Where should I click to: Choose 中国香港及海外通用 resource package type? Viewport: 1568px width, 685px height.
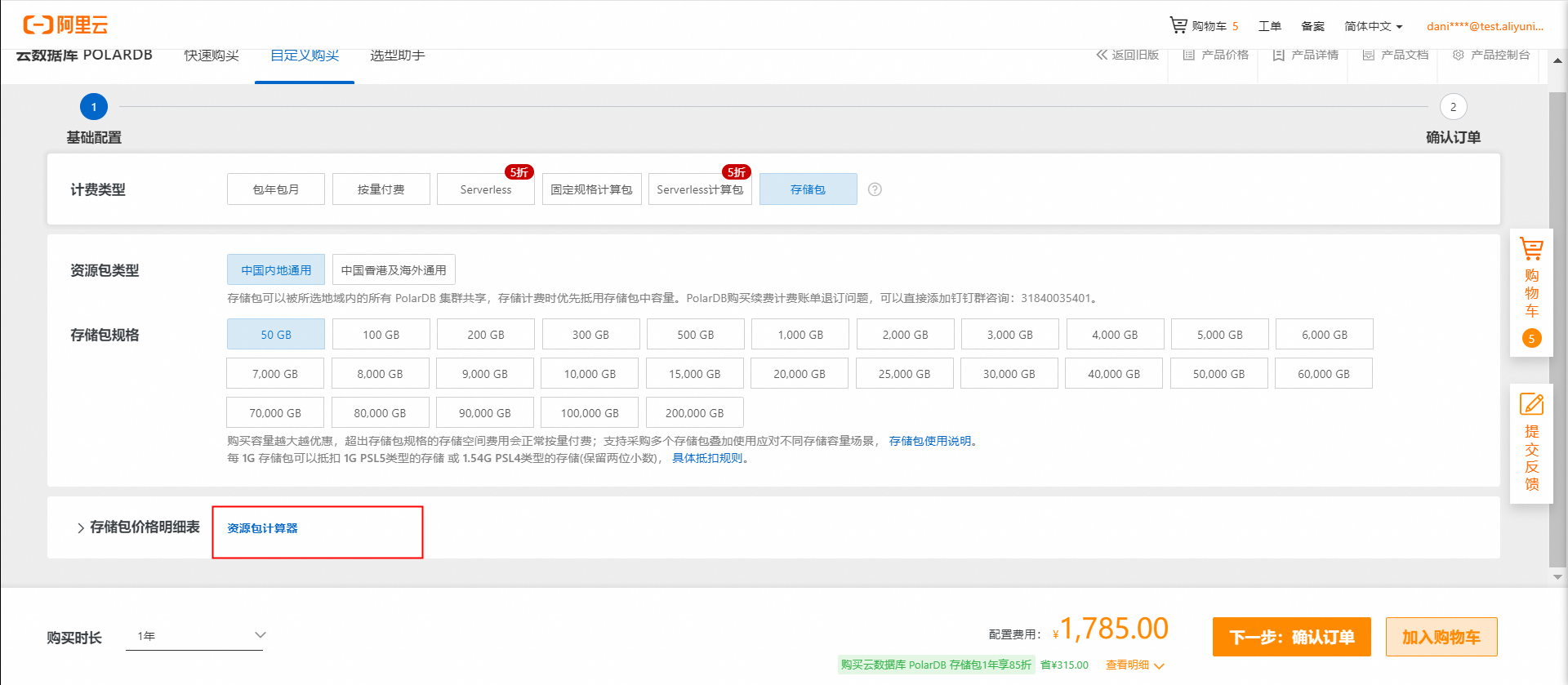pos(394,270)
